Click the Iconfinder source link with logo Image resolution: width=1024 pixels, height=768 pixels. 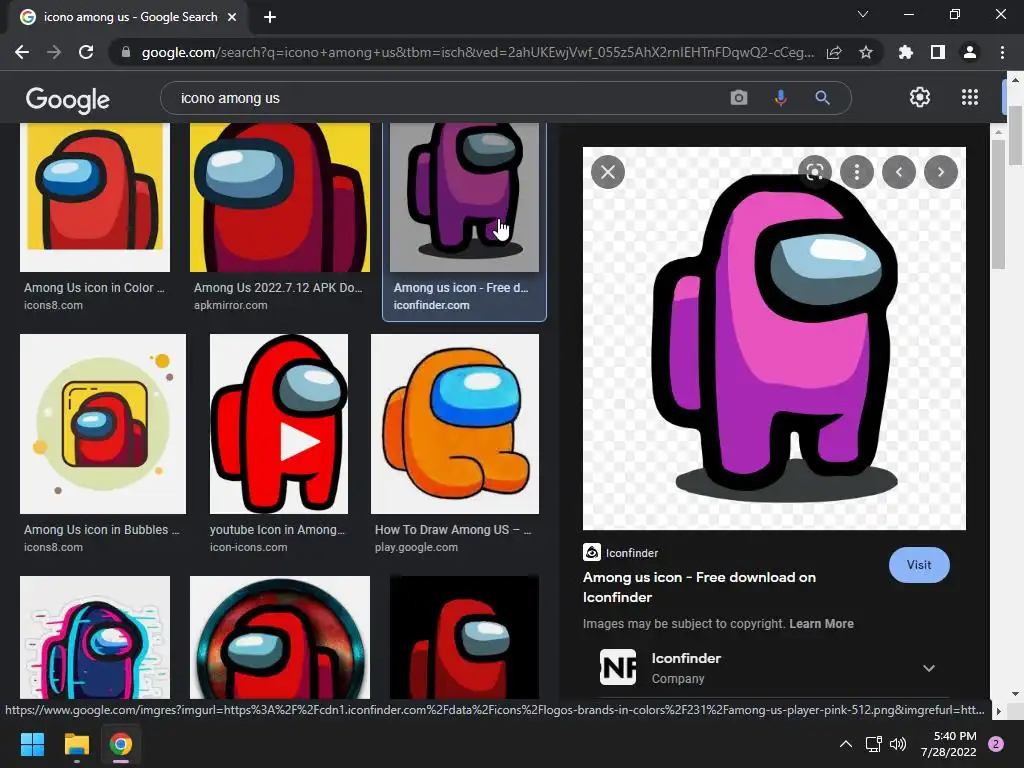(620, 552)
